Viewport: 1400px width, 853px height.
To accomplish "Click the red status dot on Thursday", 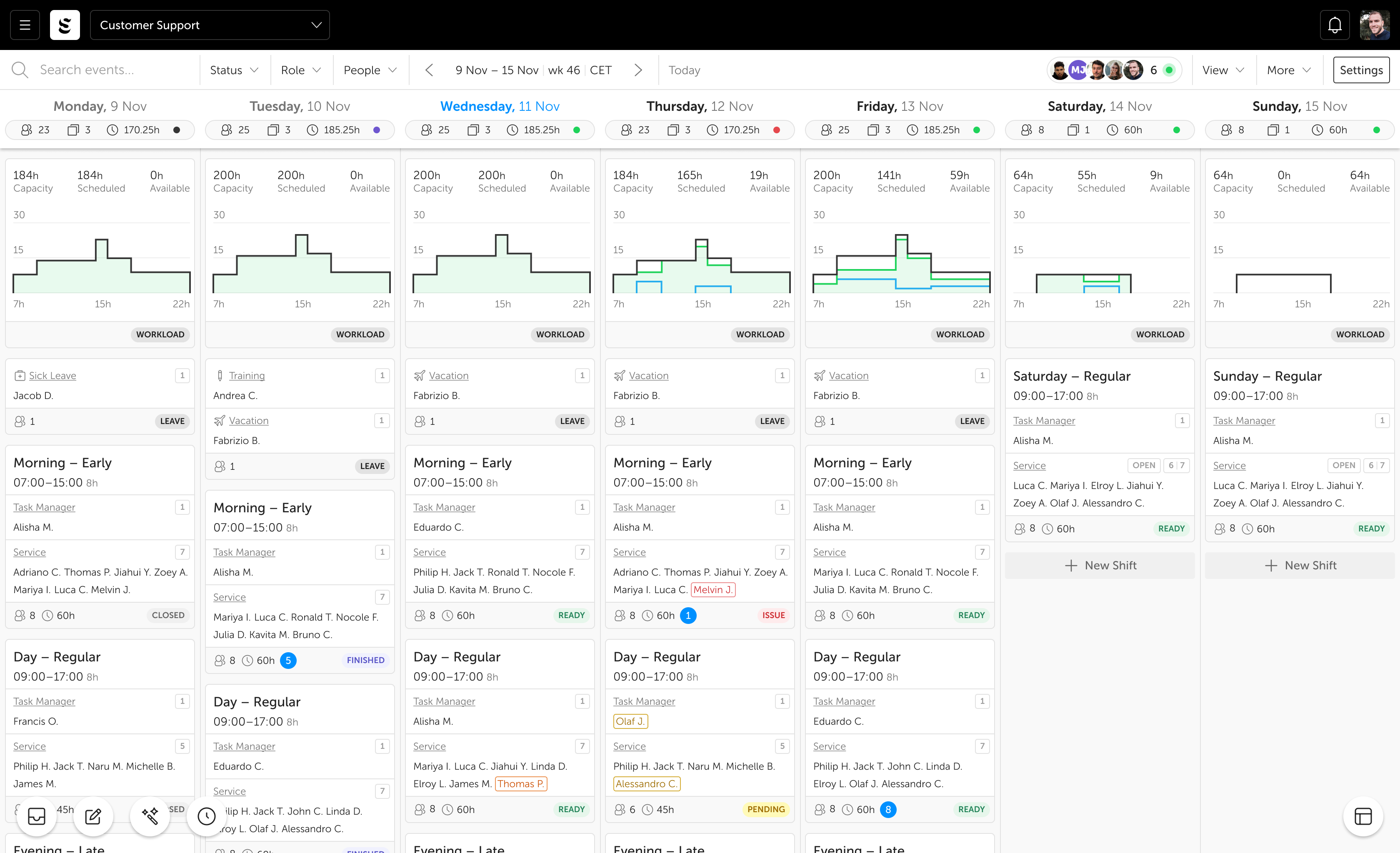I will (777, 130).
